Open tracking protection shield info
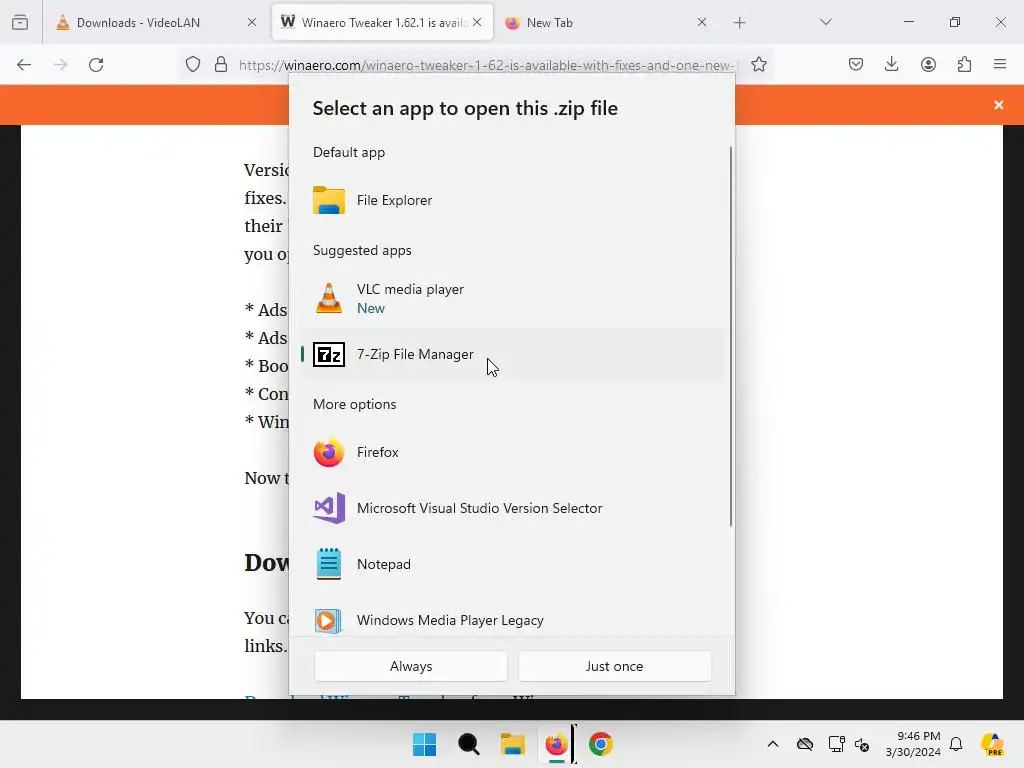Viewport: 1024px width, 768px height. tap(193, 64)
